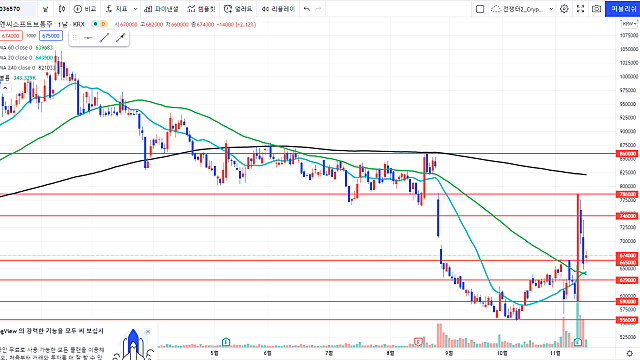Select the horizontal line tool in floating toolbar
This screenshot has width=640, height=360.
click(x=88, y=38)
